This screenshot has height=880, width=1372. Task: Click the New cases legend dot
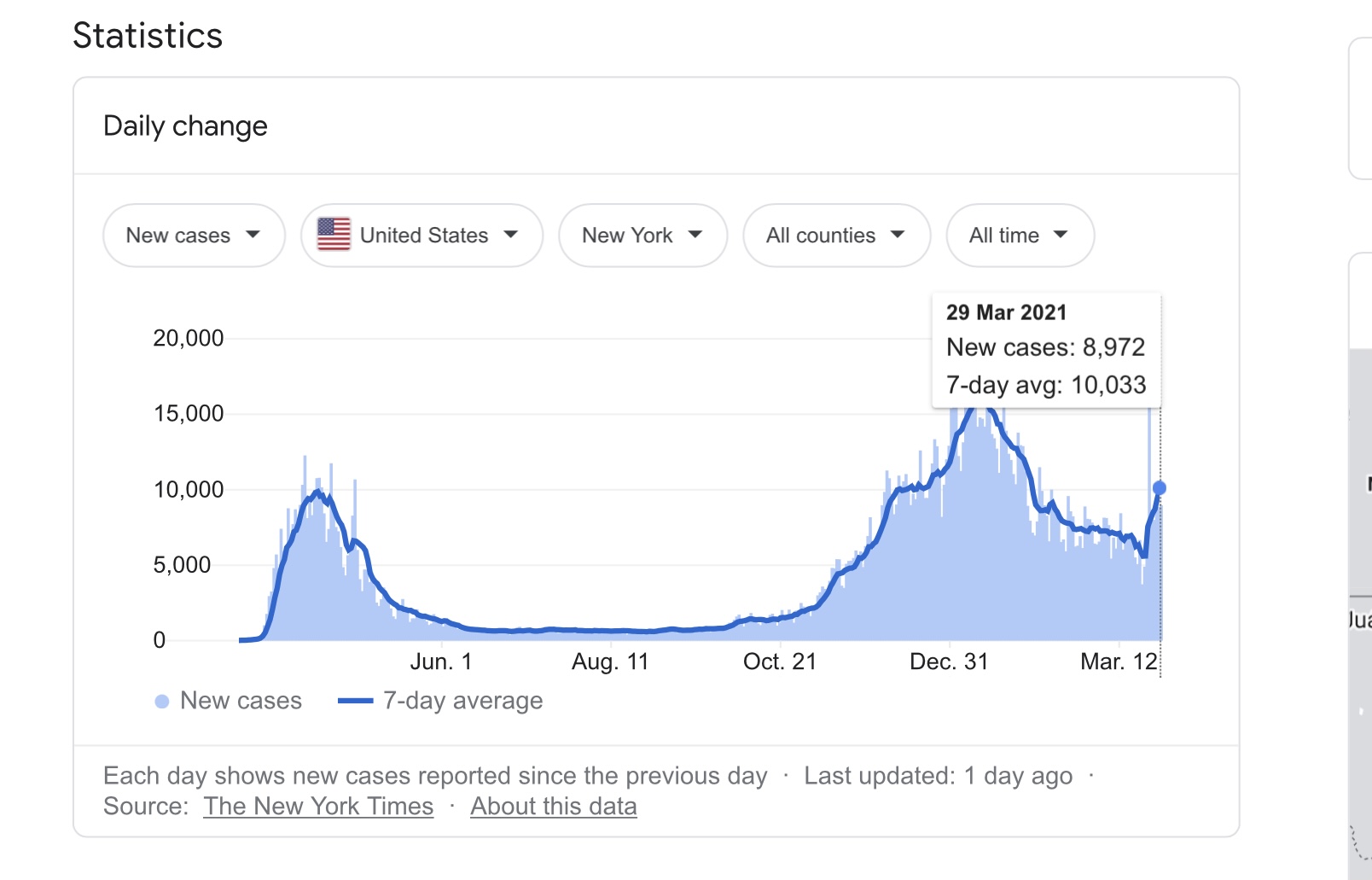(x=162, y=702)
